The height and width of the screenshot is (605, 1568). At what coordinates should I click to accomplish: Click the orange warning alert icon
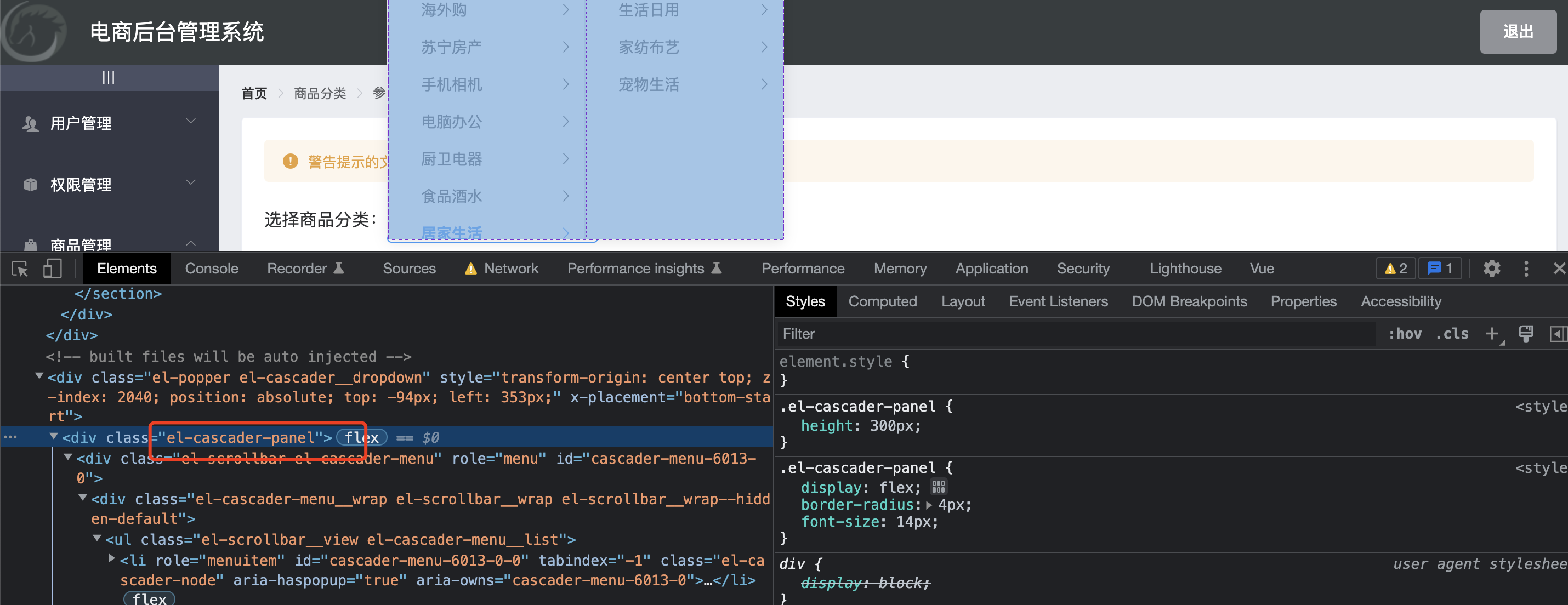tap(291, 161)
